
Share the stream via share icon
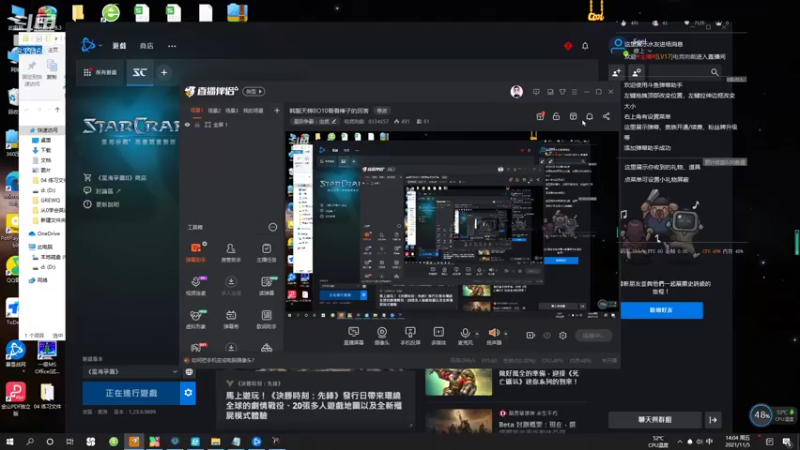[606, 116]
